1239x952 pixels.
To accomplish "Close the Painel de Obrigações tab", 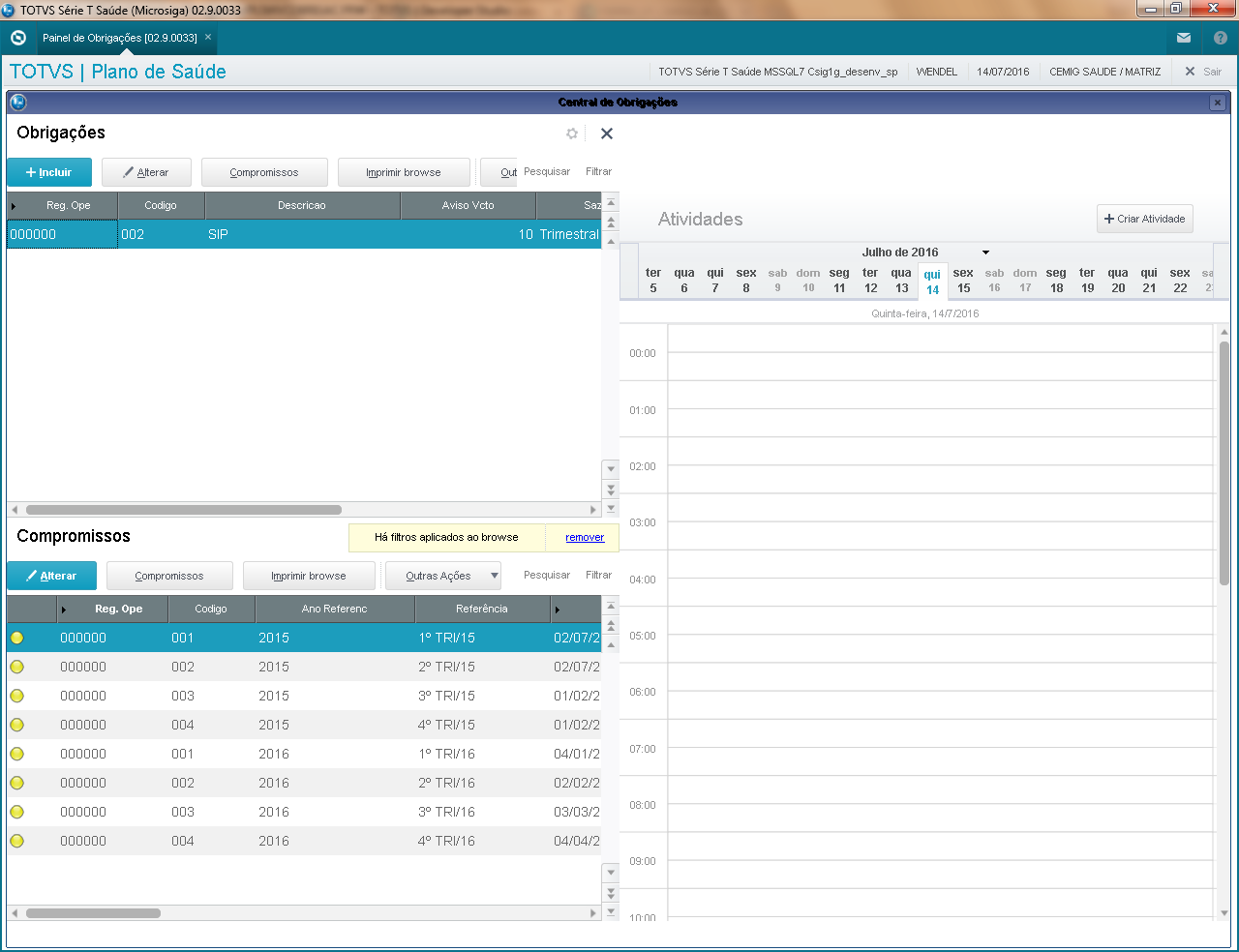I will (x=208, y=38).
